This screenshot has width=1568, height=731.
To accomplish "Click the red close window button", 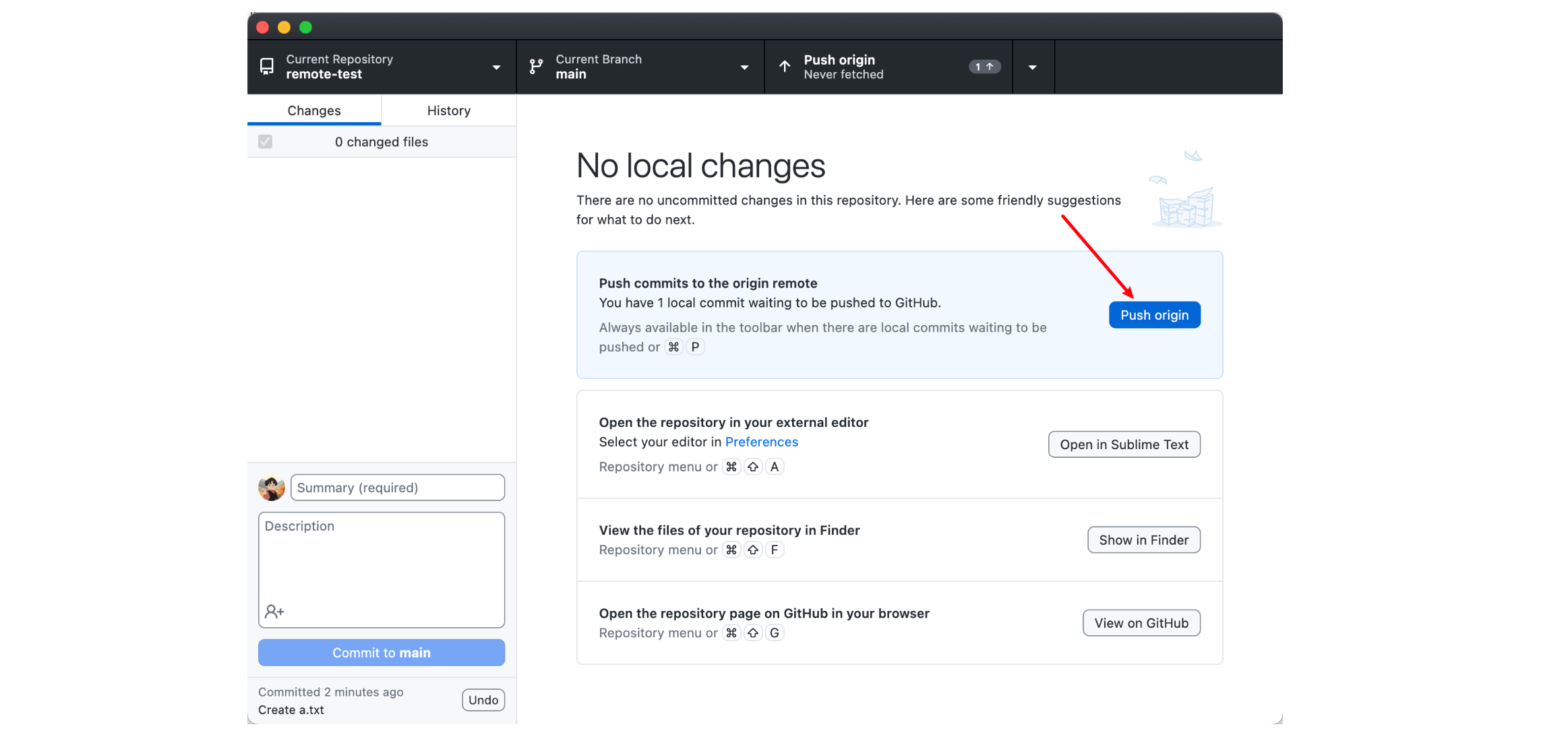I will [263, 27].
